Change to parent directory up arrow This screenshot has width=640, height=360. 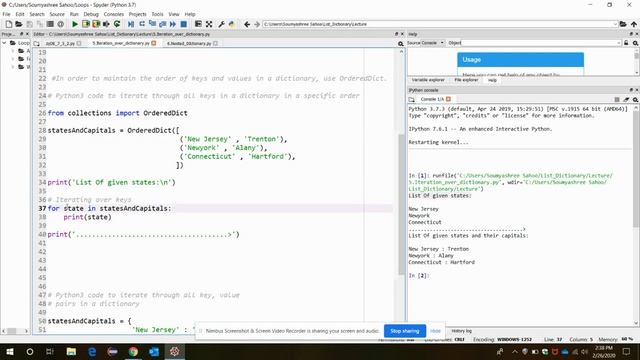[x=634, y=24]
